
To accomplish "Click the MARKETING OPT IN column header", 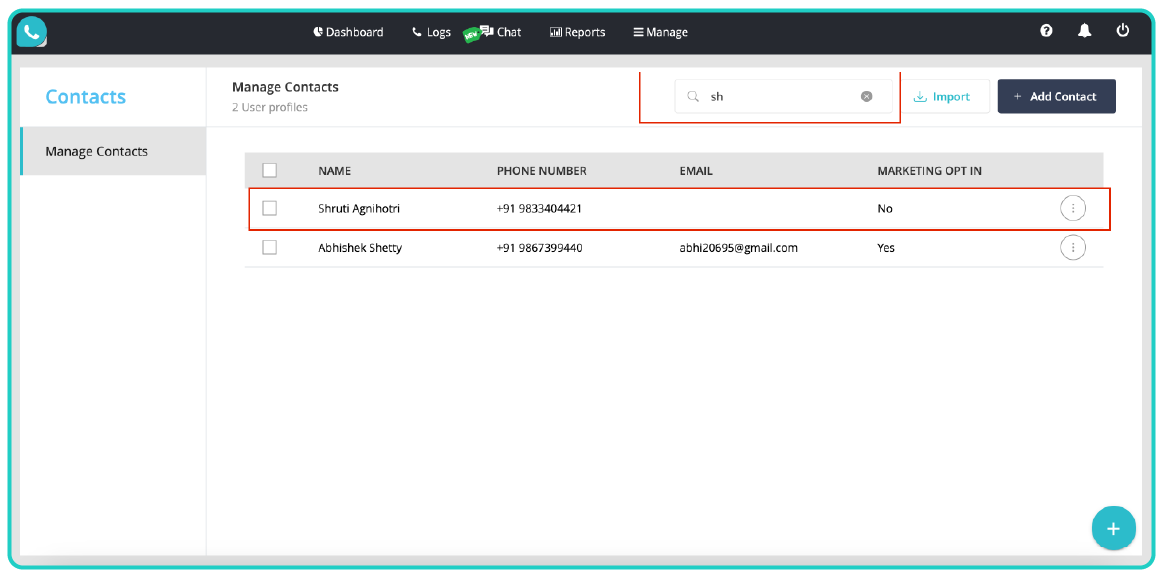I will coord(929,171).
